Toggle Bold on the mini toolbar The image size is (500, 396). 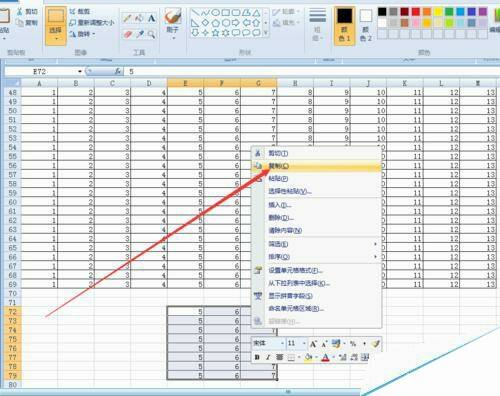257,357
